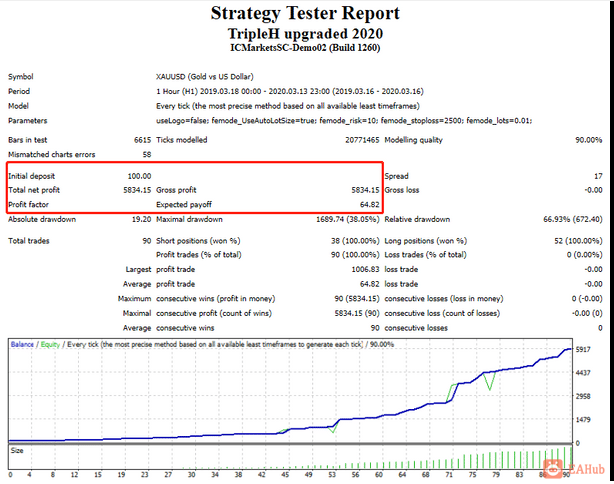This screenshot has width=614, height=484.
Task: Click the "Modelling quality" label
Action: pyautogui.click(x=414, y=140)
